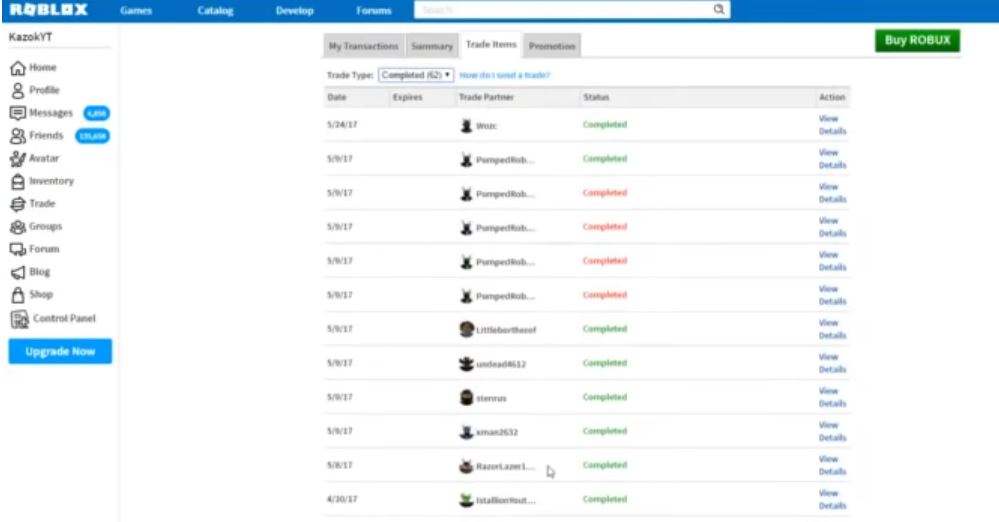Viewport: 999px width, 522px height.
Task: Click the Expires column header
Action: [408, 98]
